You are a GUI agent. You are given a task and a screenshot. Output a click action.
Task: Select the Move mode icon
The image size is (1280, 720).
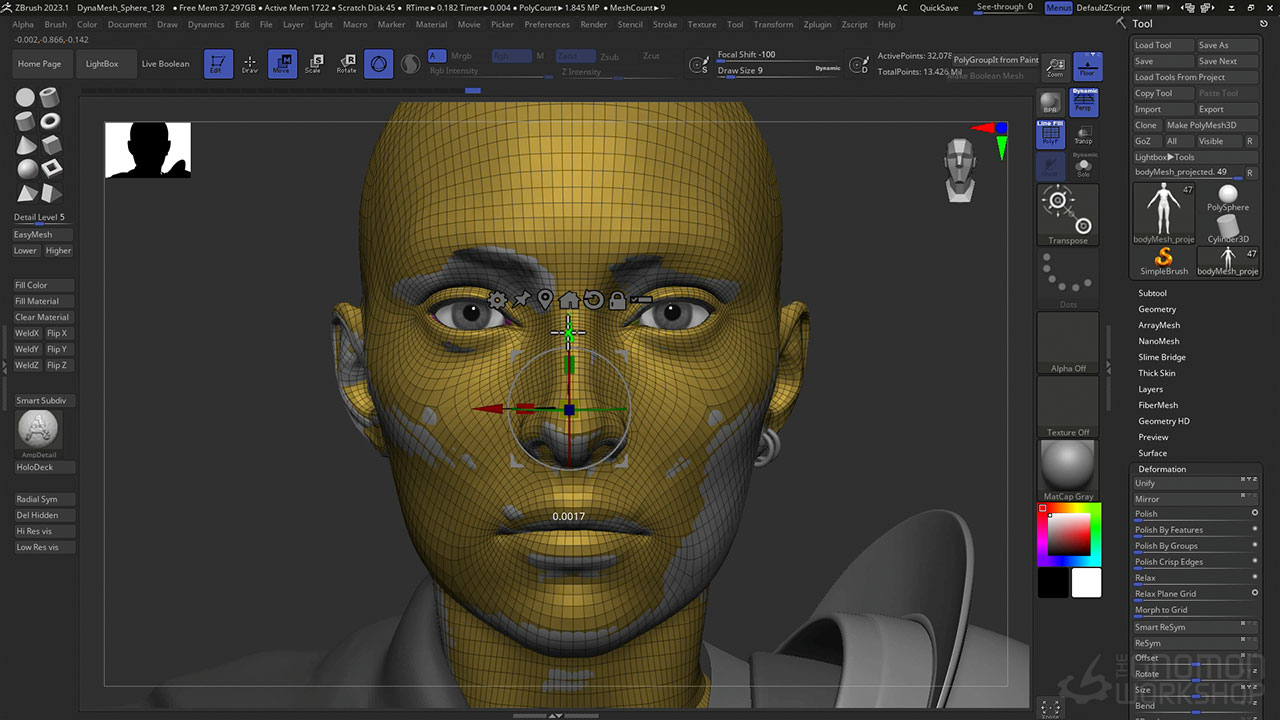[x=281, y=64]
